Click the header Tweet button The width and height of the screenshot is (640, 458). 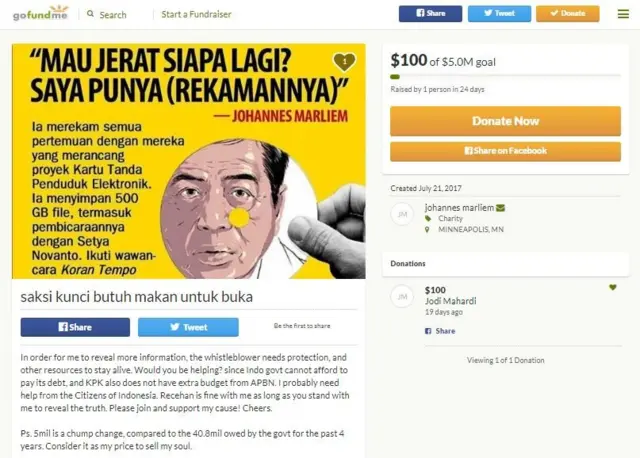tap(499, 13)
